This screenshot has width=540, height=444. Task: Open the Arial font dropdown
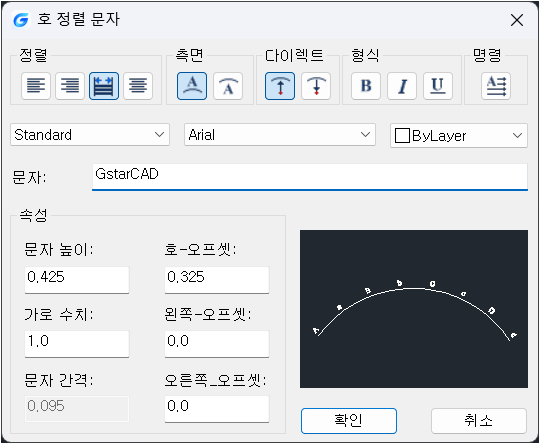pyautogui.click(x=280, y=135)
